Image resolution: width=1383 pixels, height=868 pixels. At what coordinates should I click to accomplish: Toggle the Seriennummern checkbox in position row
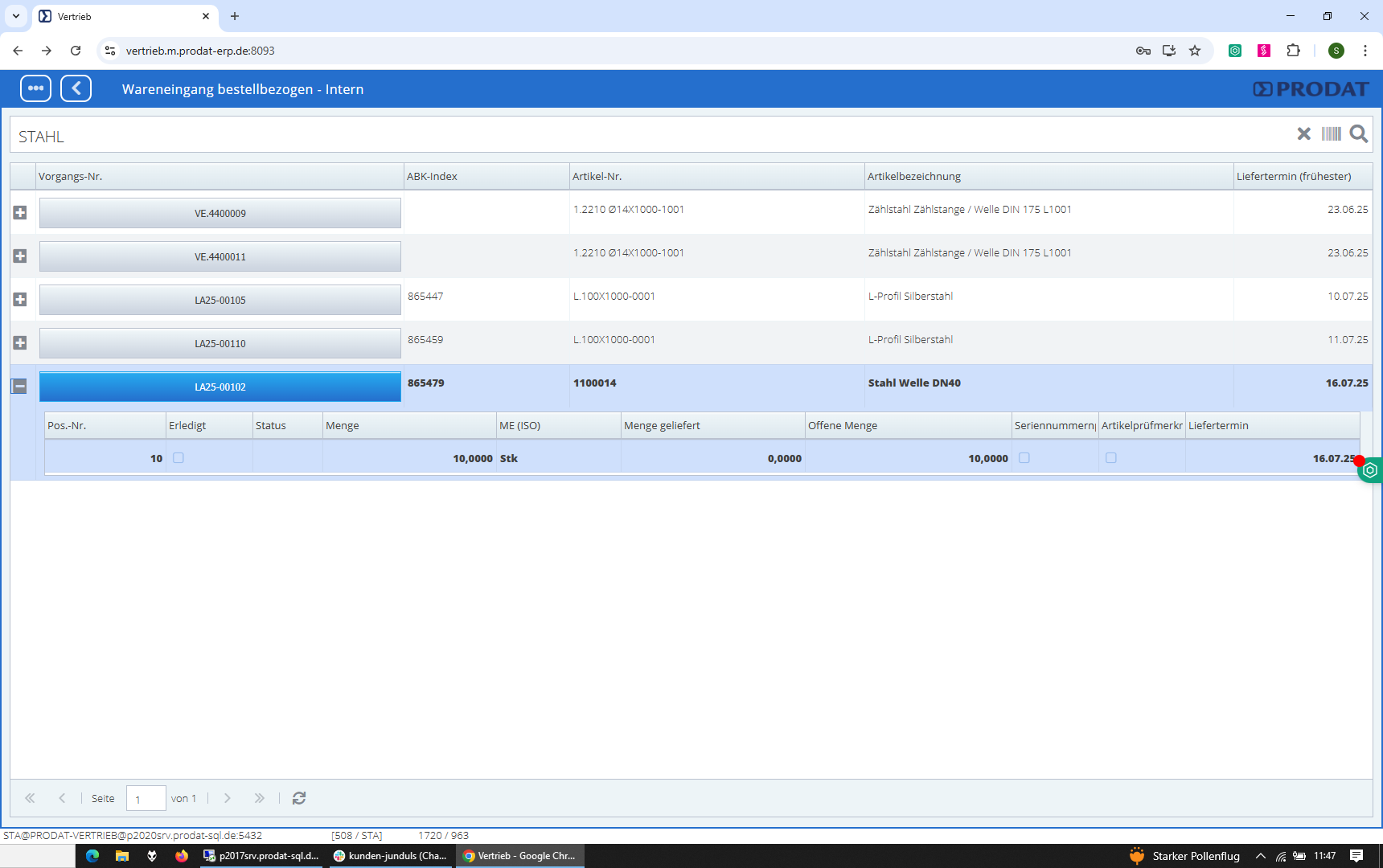pos(1024,458)
